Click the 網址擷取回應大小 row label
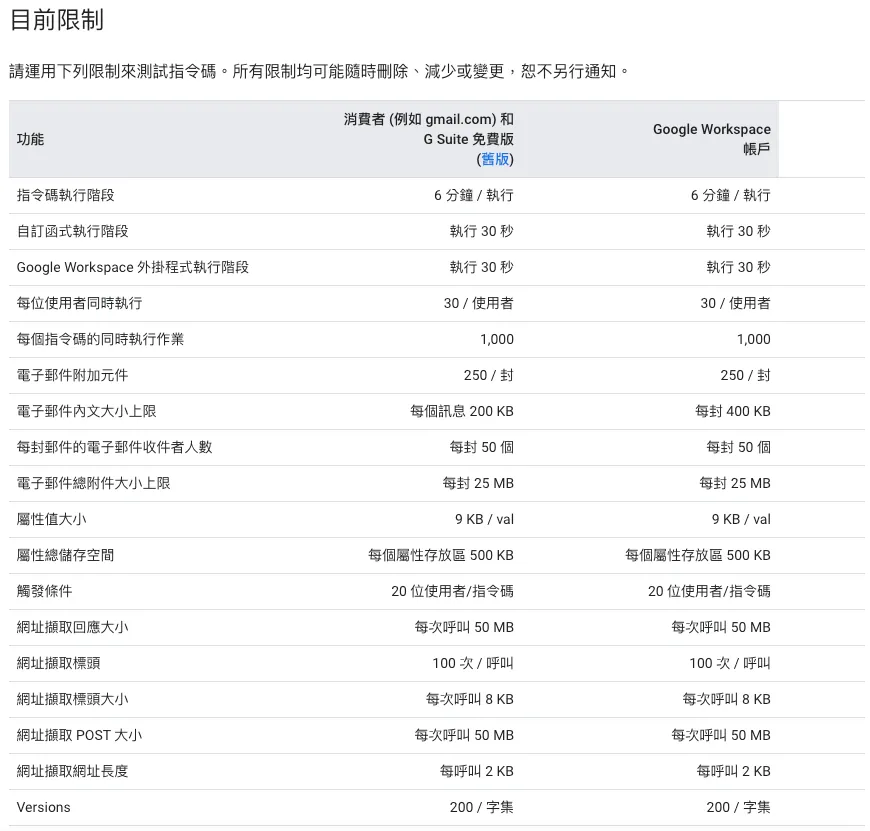Image resolution: width=870 pixels, height=831 pixels. [73, 627]
